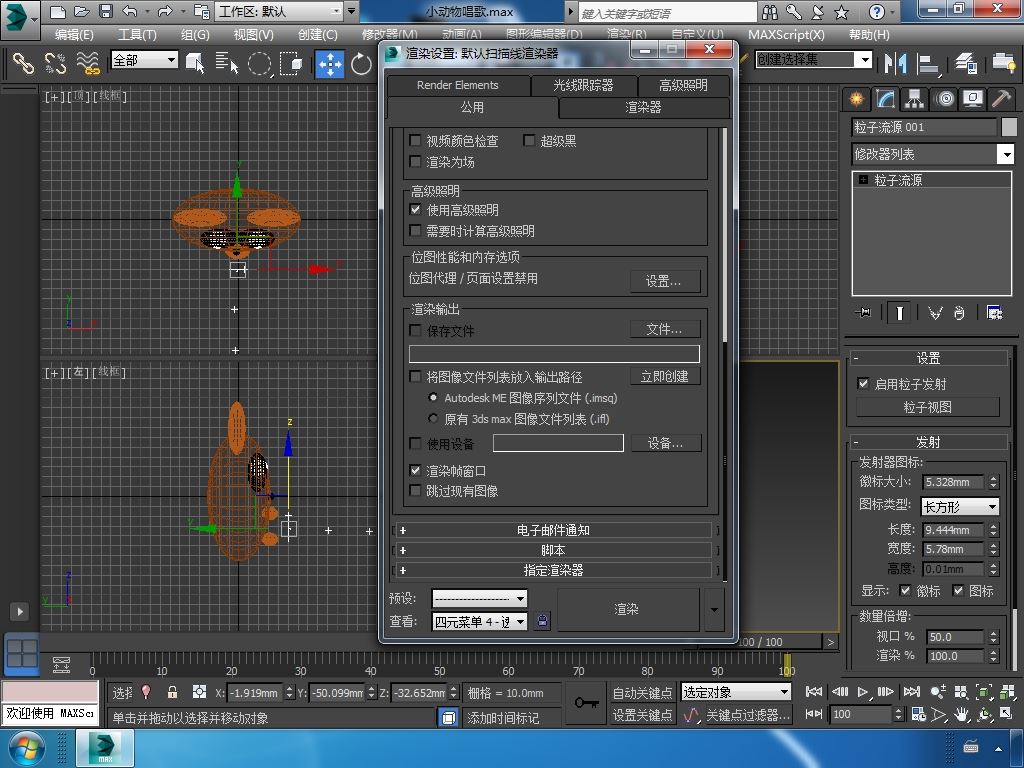Switch to the Render Elements tab
1024x768 pixels.
pyautogui.click(x=458, y=85)
